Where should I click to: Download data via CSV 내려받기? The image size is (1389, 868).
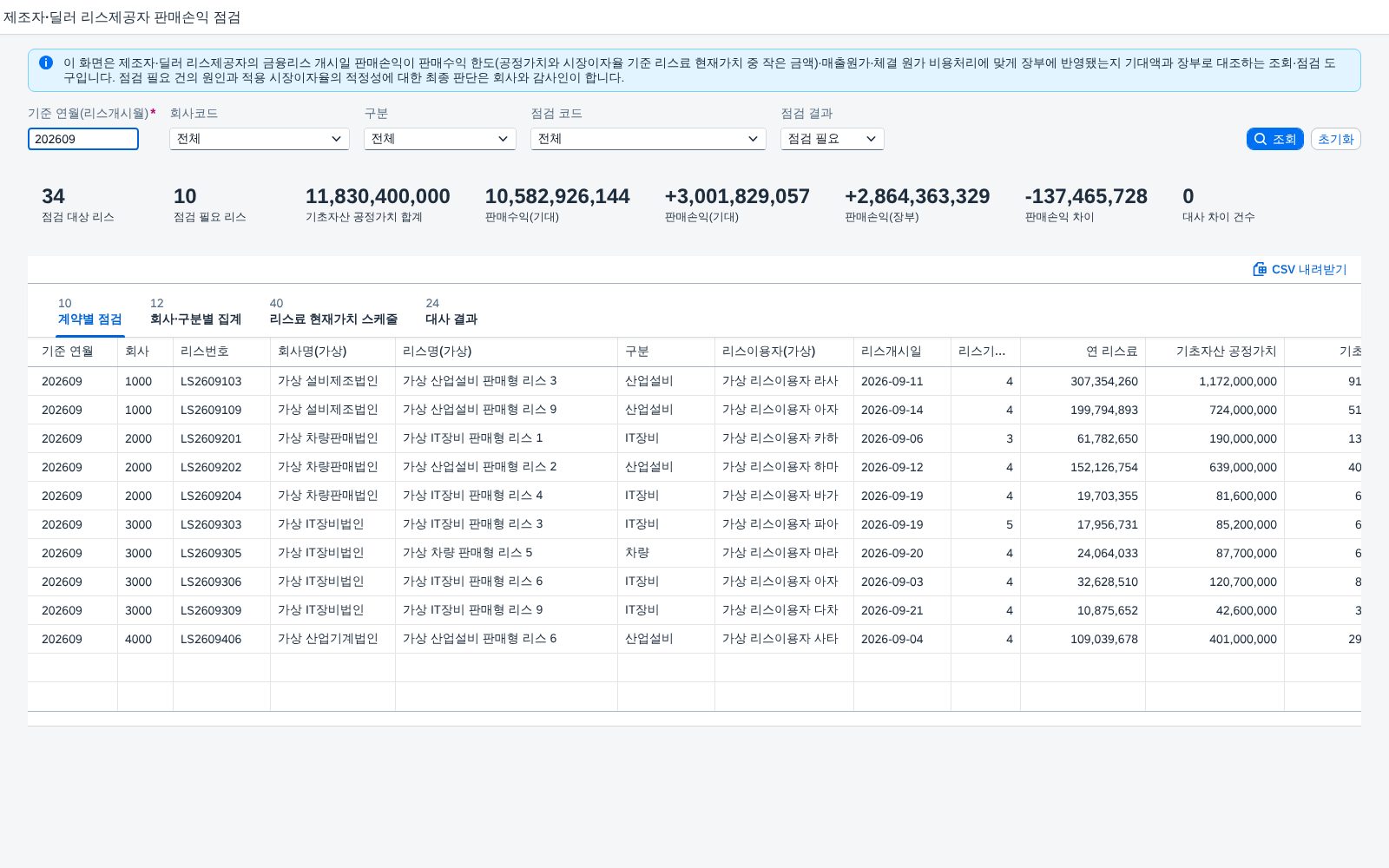1300,269
